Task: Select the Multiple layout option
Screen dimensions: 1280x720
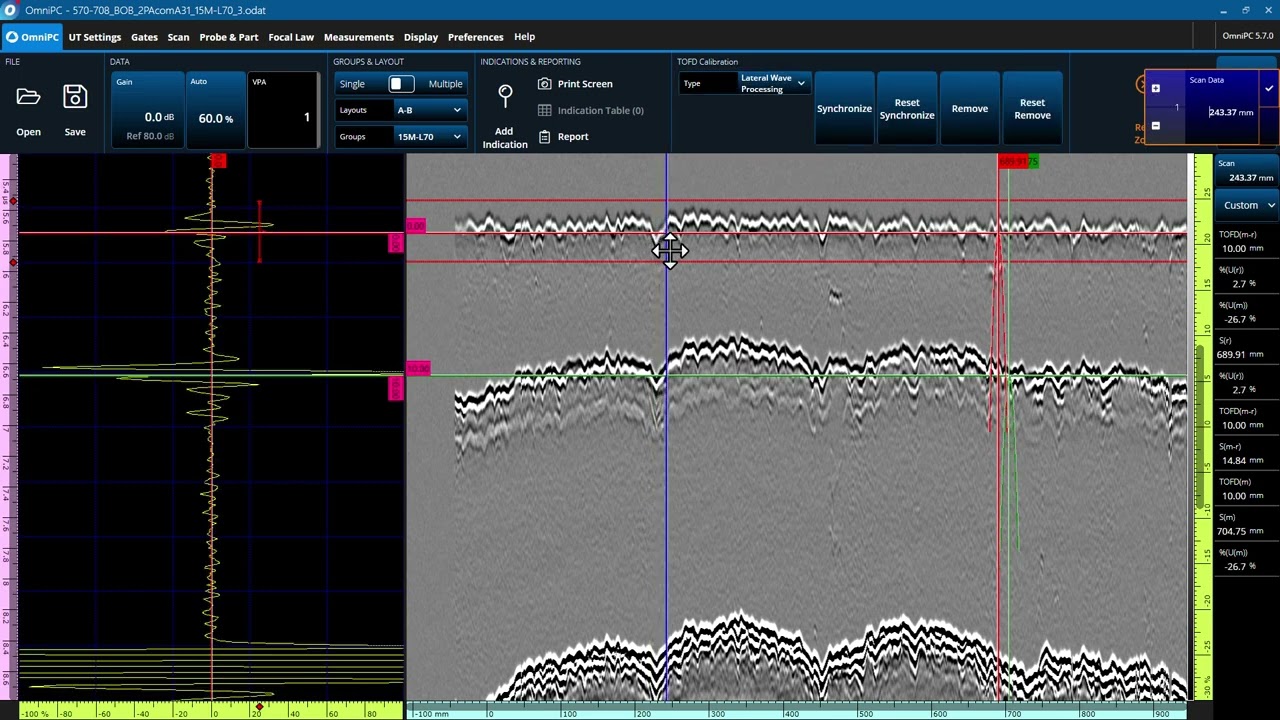Action: point(445,84)
